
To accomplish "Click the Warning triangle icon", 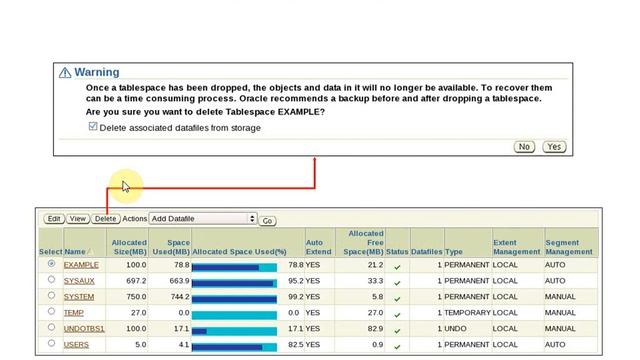I will click(65, 73).
